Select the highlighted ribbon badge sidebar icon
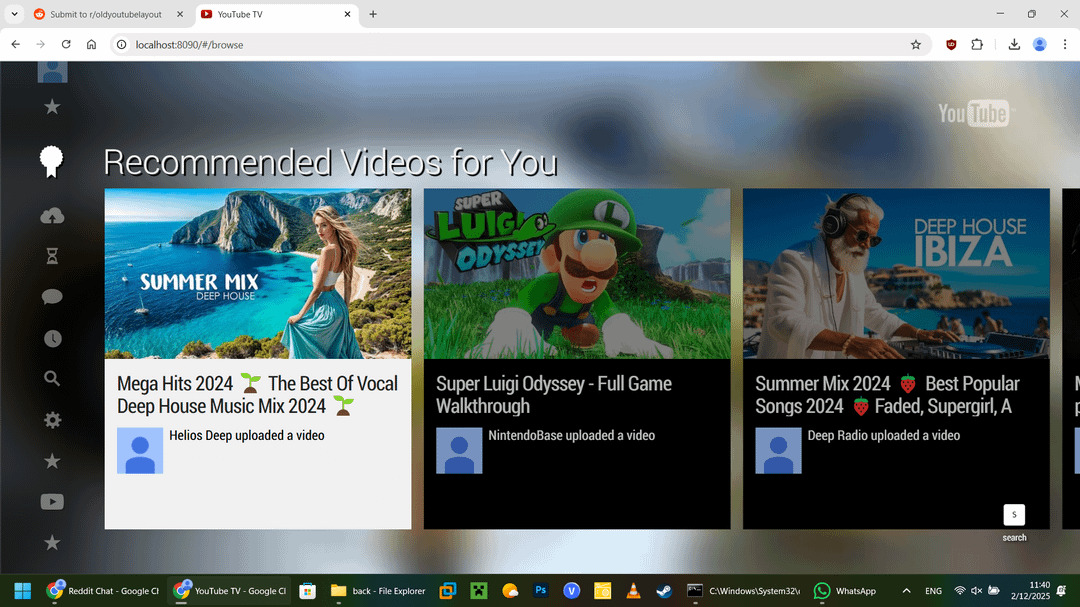 (52, 161)
